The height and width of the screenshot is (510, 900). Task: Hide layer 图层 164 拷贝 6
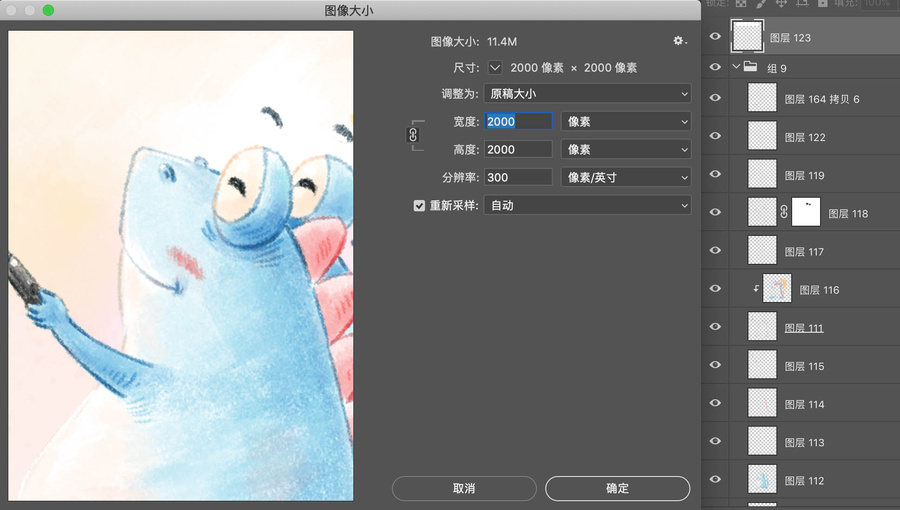click(715, 98)
